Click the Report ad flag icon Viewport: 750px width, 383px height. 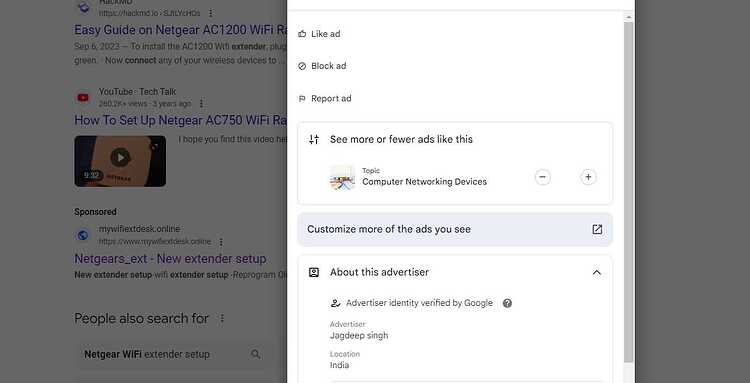tap(302, 98)
